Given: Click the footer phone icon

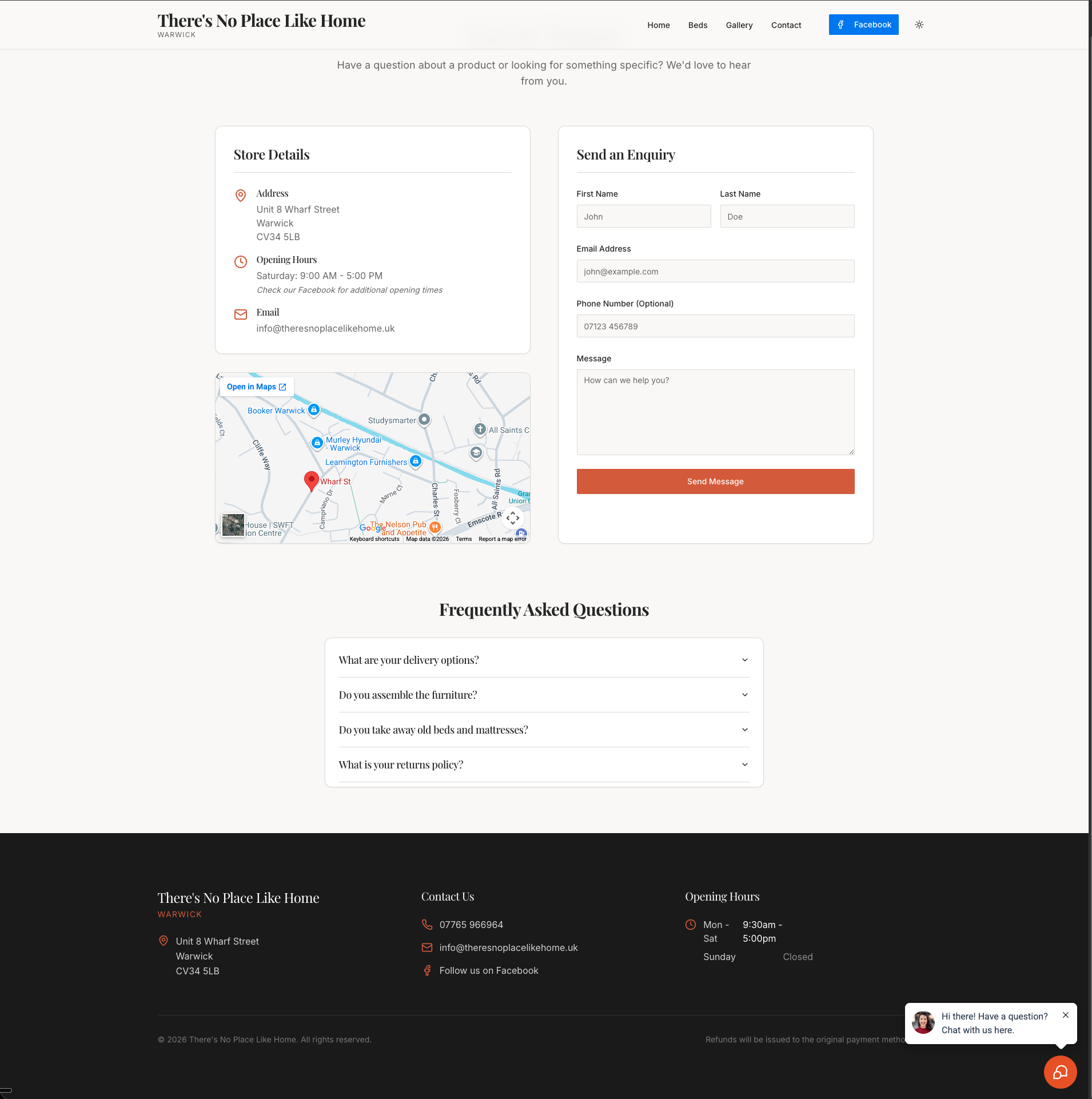Looking at the screenshot, I should [427, 925].
